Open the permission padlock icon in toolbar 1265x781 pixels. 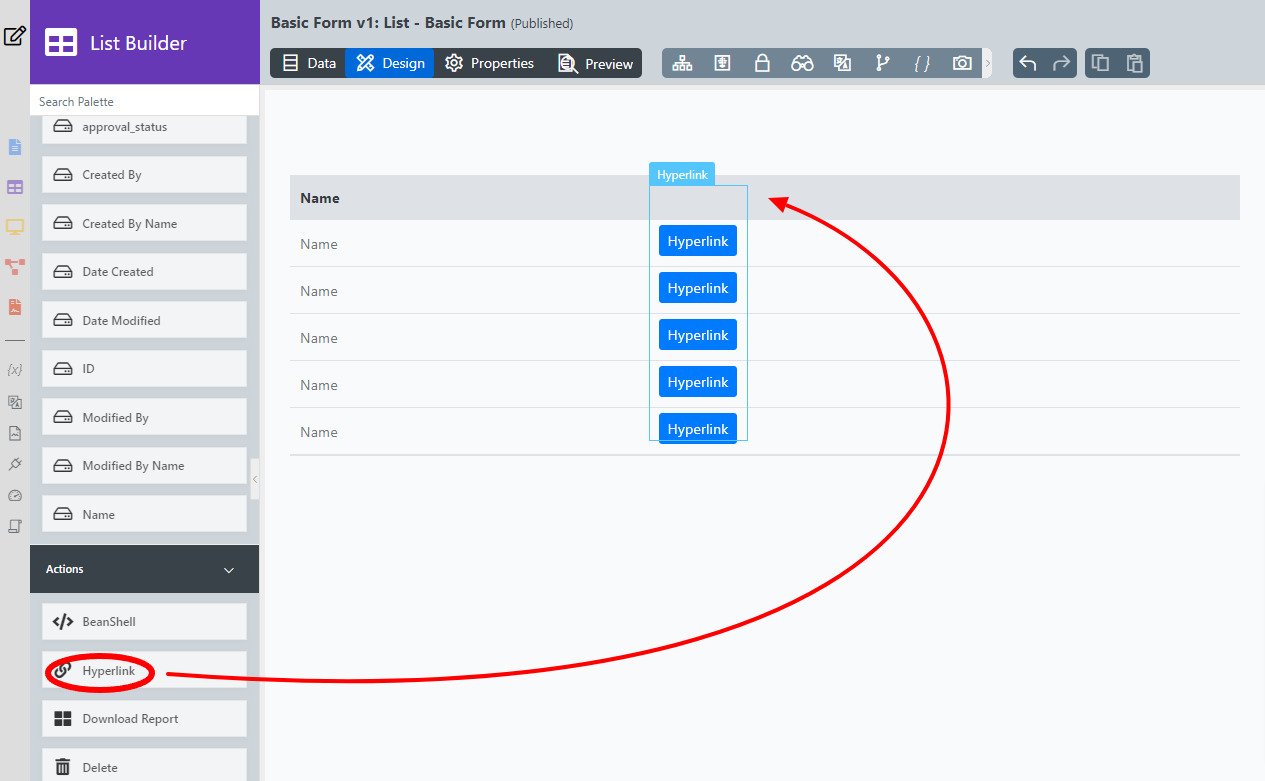pos(762,63)
